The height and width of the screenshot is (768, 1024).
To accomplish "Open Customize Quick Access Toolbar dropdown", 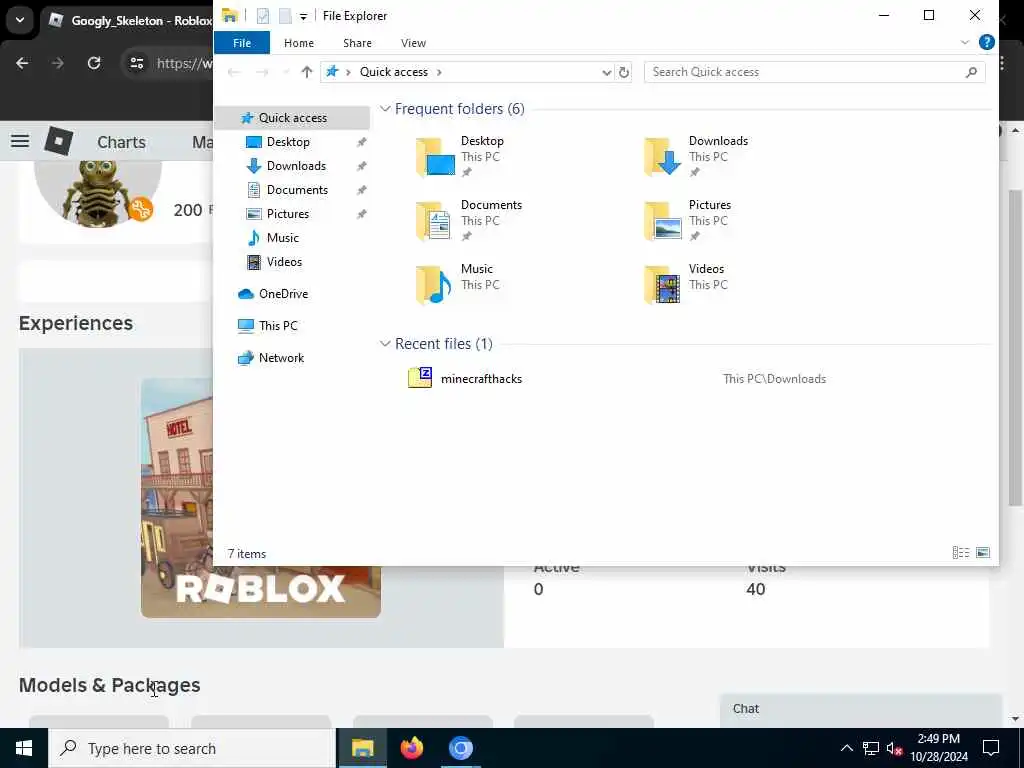I will (303, 17).
